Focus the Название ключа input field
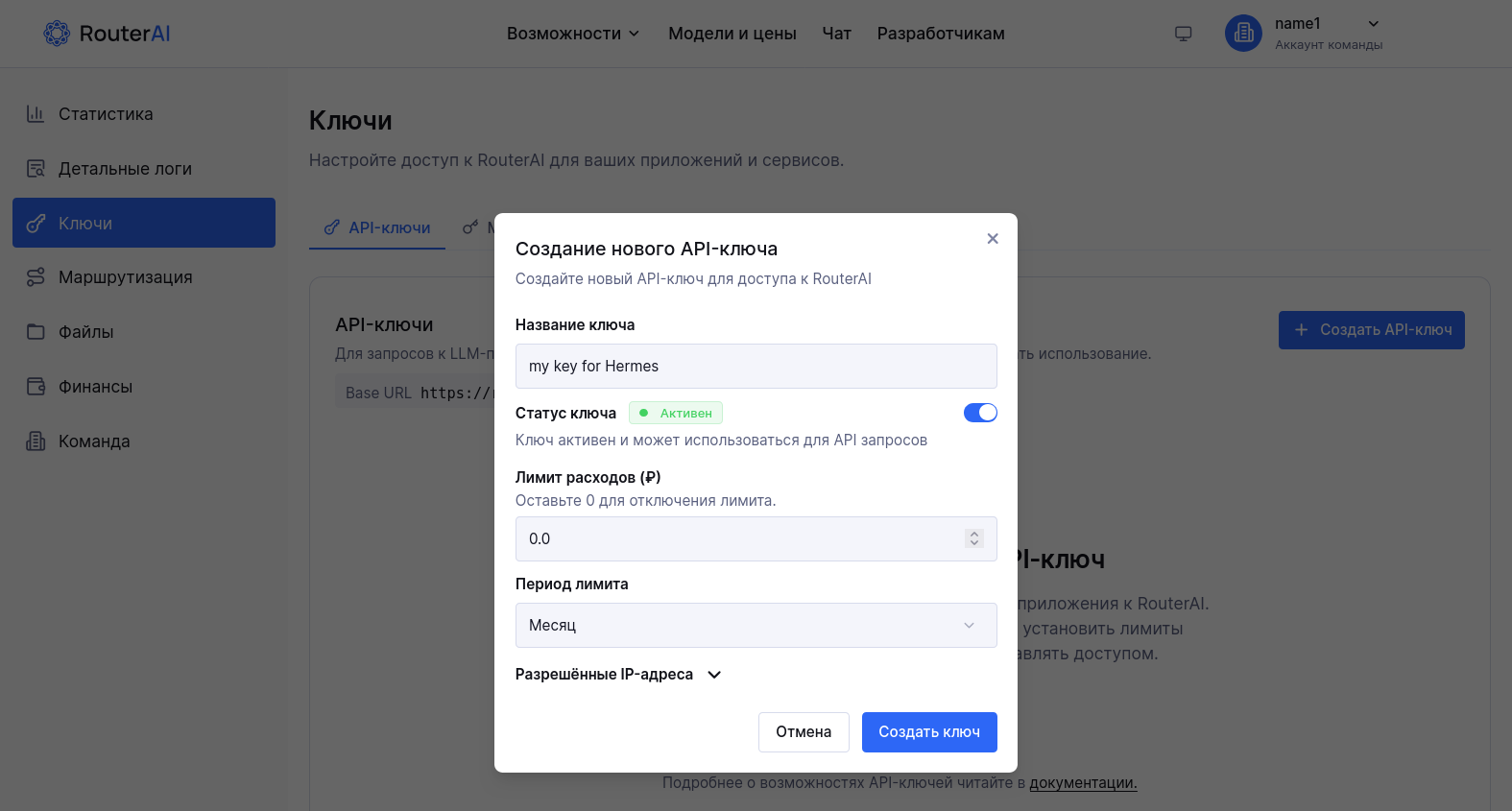This screenshot has width=1512, height=811. [756, 366]
